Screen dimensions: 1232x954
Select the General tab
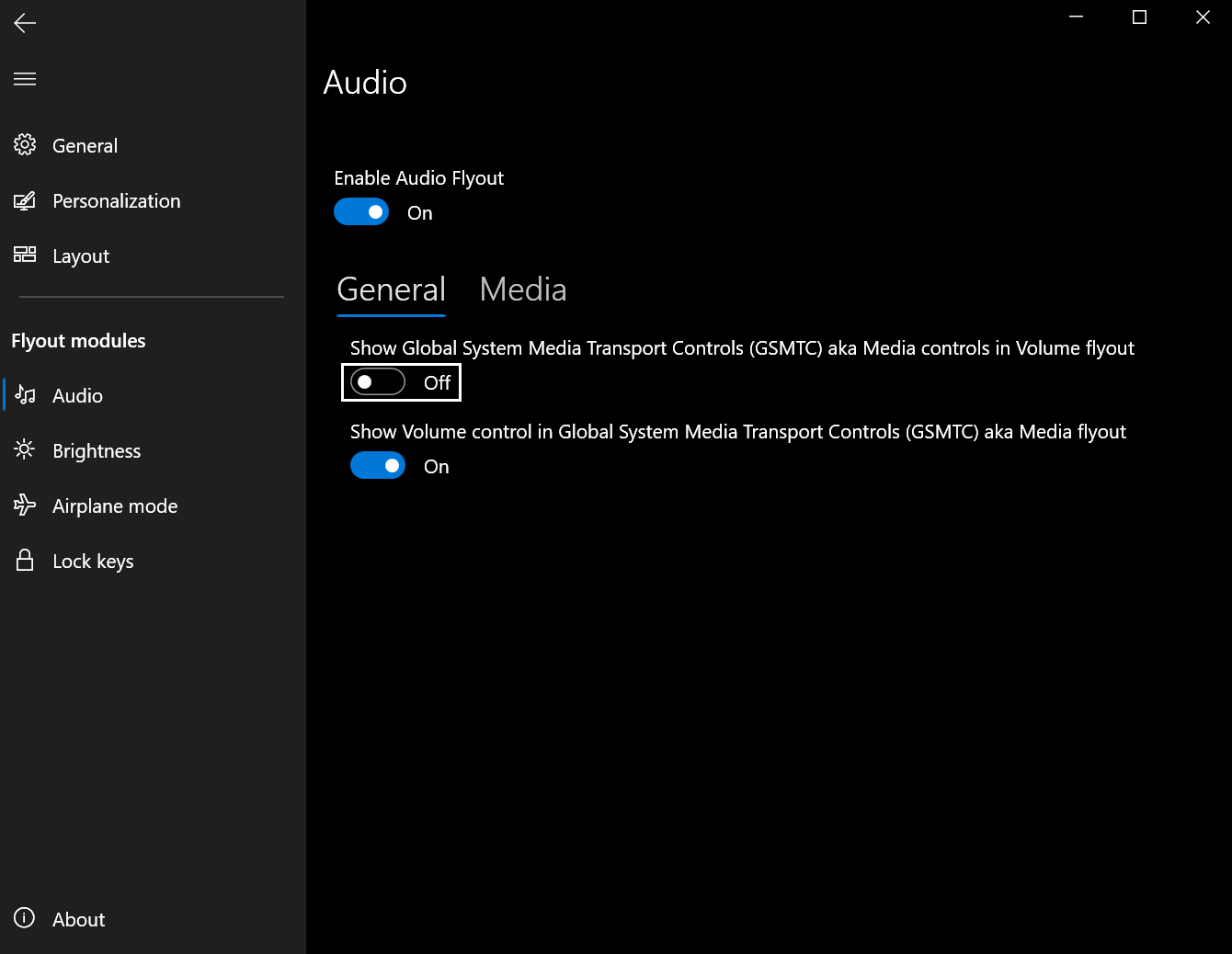391,289
